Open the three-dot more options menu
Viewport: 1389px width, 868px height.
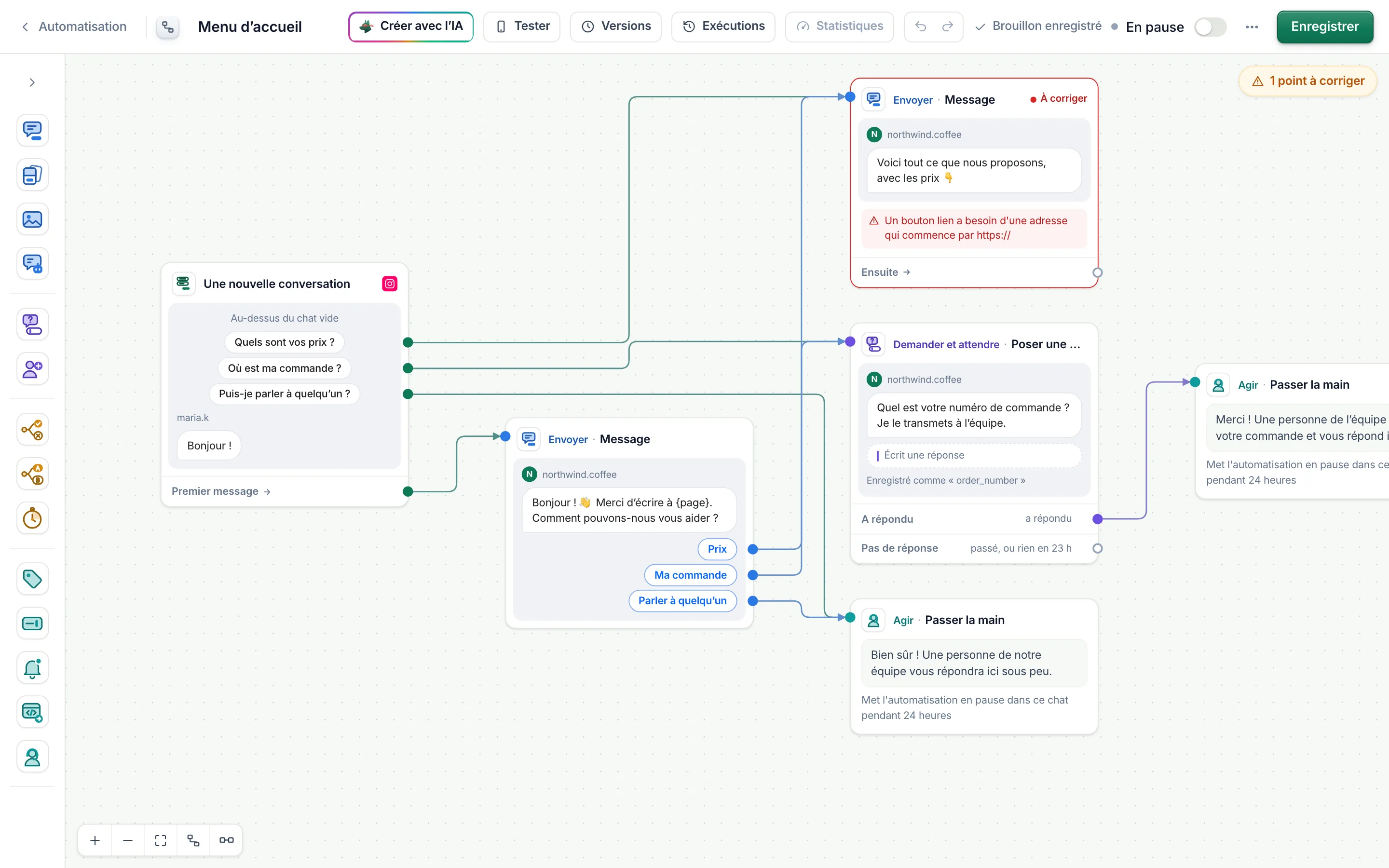point(1252,27)
